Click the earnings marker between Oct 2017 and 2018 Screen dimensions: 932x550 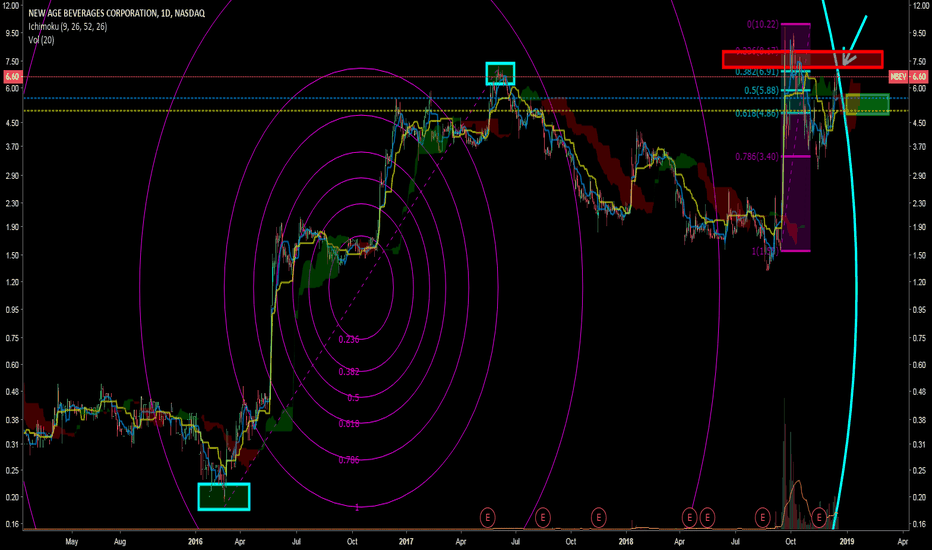click(598, 517)
